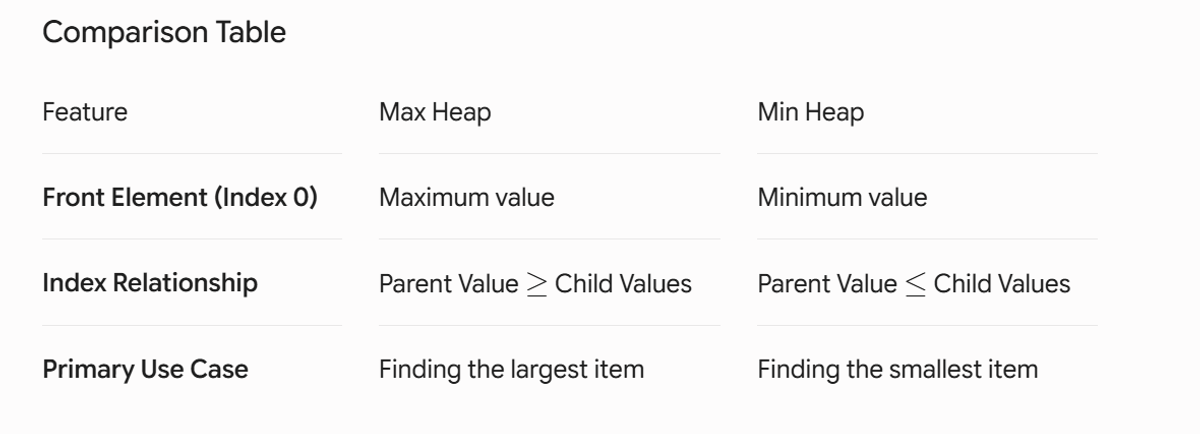Select the Feature column header
Viewport: 1200px width, 434px height.
coord(85,112)
